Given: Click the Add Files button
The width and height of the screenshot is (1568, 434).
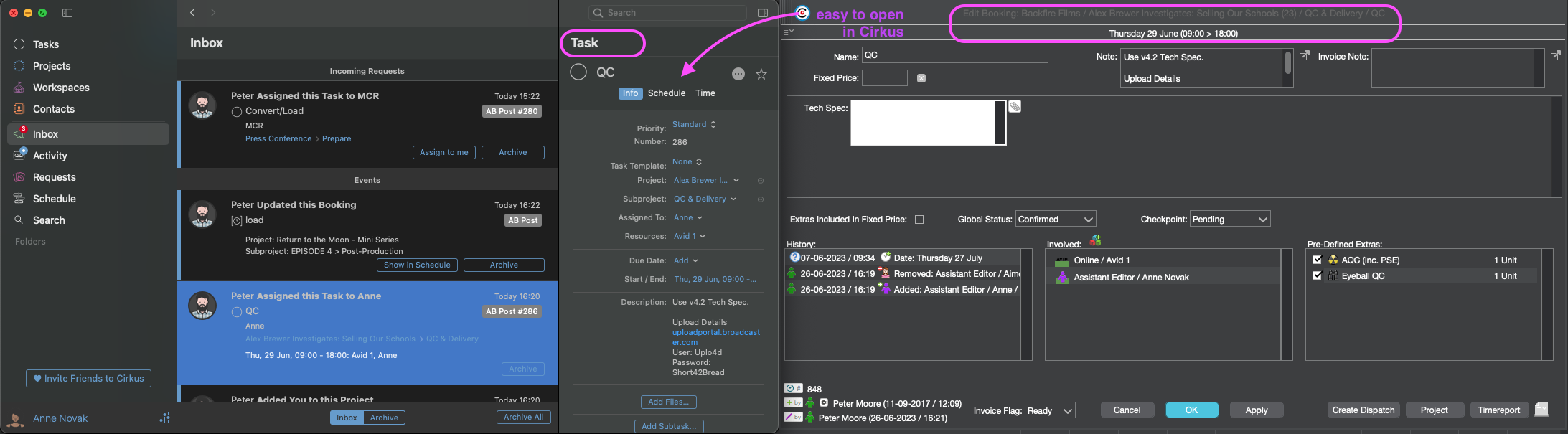Looking at the screenshot, I should point(668,402).
